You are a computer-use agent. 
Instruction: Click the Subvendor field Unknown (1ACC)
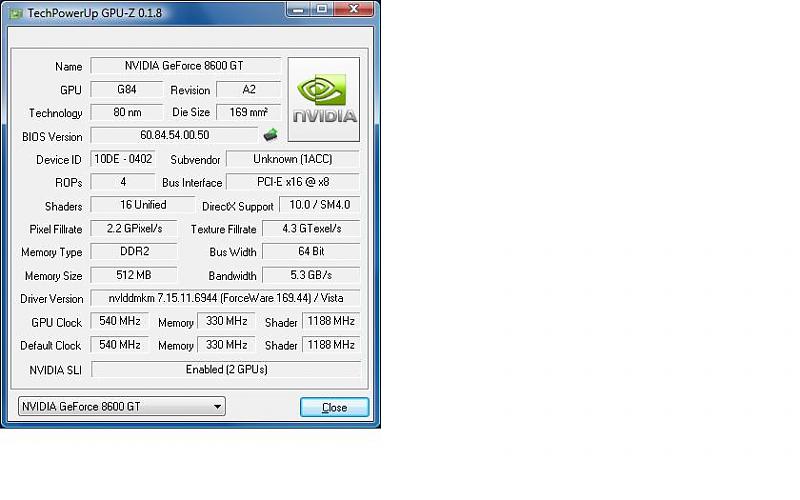(292, 159)
